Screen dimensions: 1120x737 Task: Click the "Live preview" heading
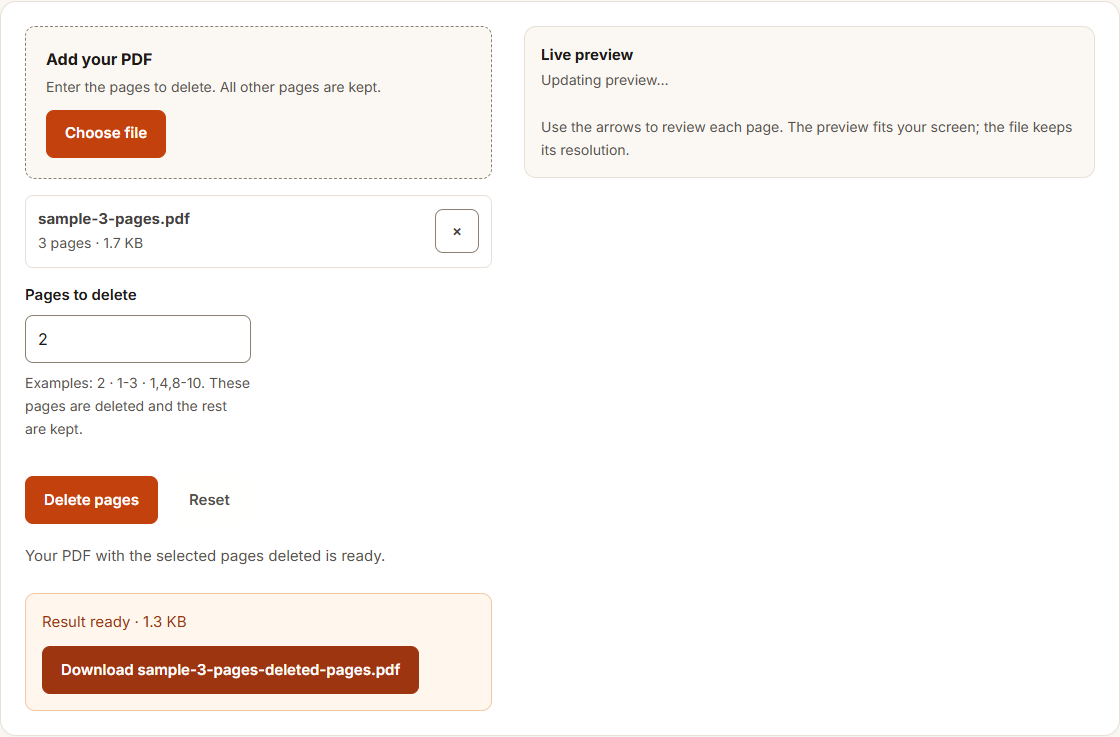(x=586, y=55)
